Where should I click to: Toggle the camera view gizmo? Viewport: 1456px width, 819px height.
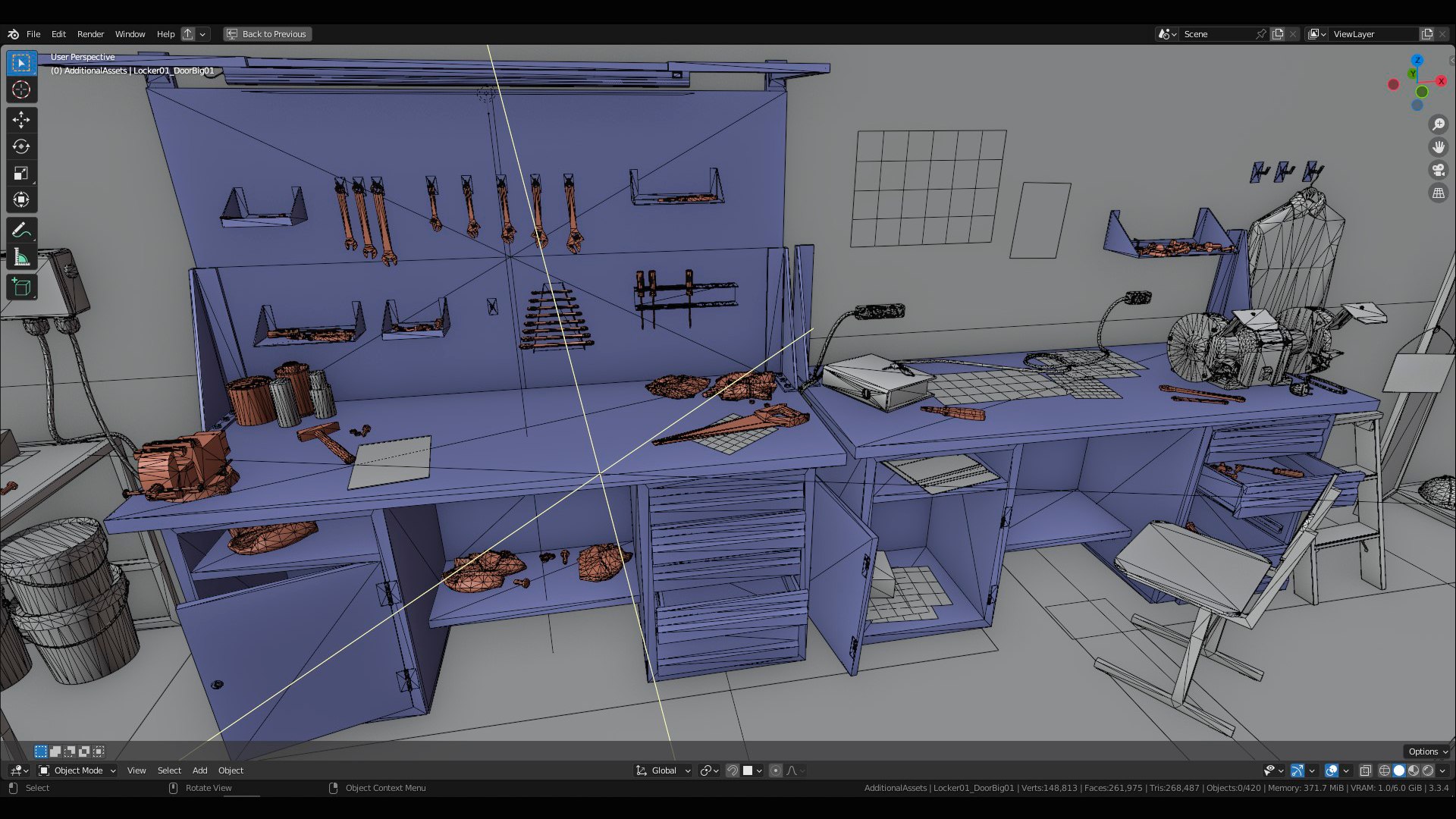tap(1439, 170)
